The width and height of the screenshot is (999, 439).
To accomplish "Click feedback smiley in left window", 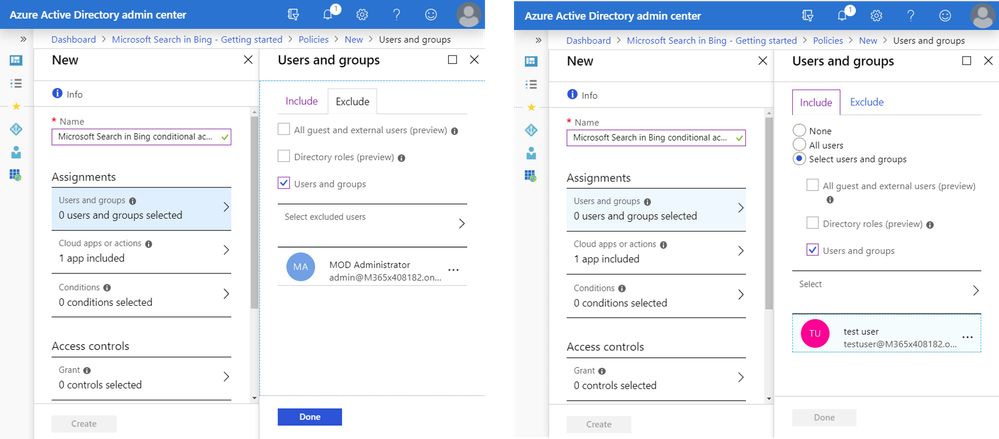I will (431, 14).
